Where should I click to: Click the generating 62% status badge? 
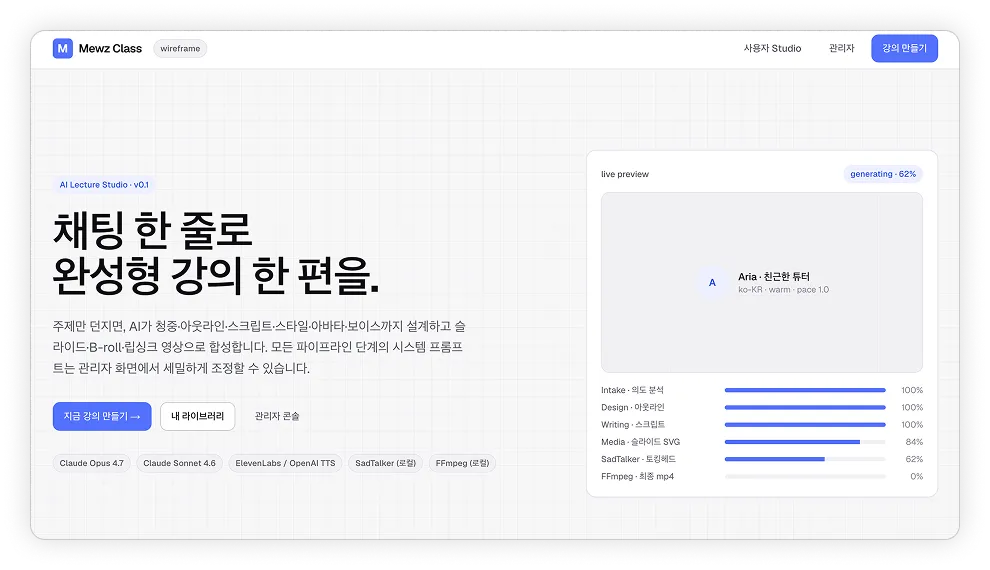(x=883, y=174)
